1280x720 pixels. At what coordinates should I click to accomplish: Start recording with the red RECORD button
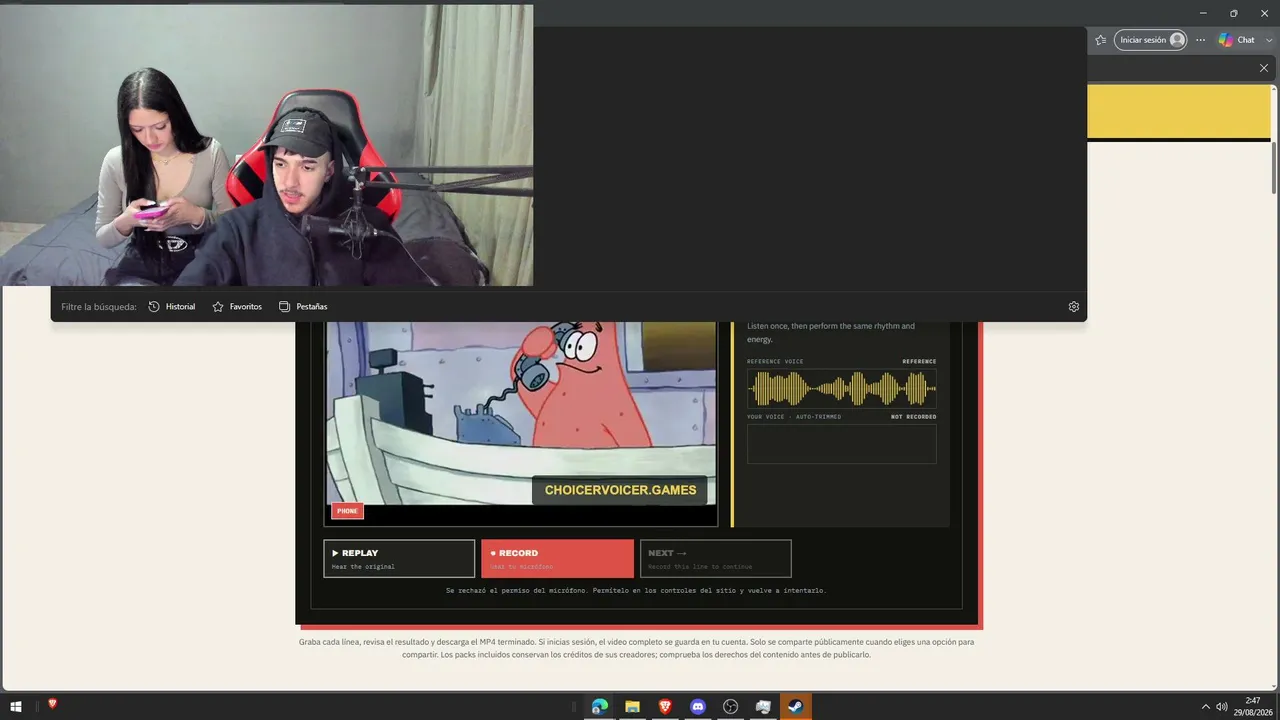557,559
